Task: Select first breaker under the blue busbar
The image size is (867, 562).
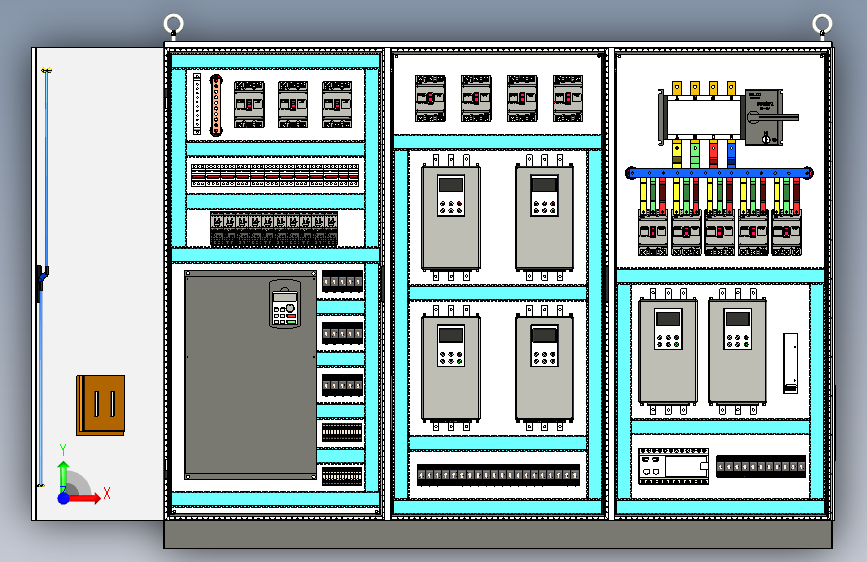Action: (653, 232)
